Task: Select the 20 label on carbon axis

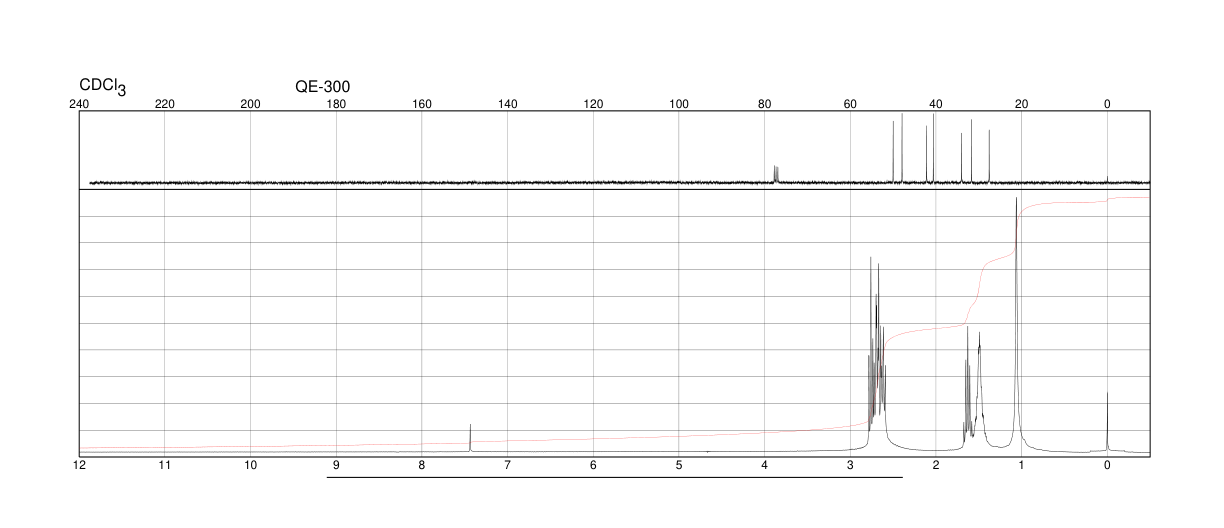Action: [1021, 104]
